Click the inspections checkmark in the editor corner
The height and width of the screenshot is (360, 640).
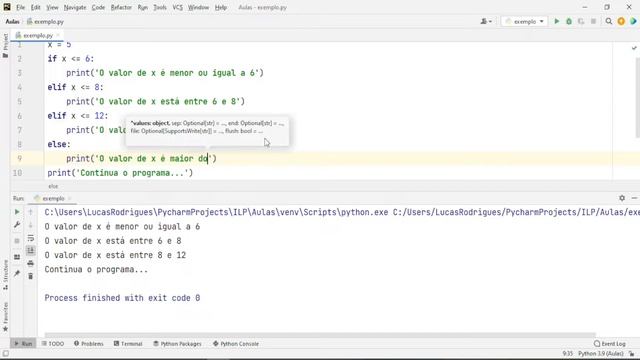[634, 48]
